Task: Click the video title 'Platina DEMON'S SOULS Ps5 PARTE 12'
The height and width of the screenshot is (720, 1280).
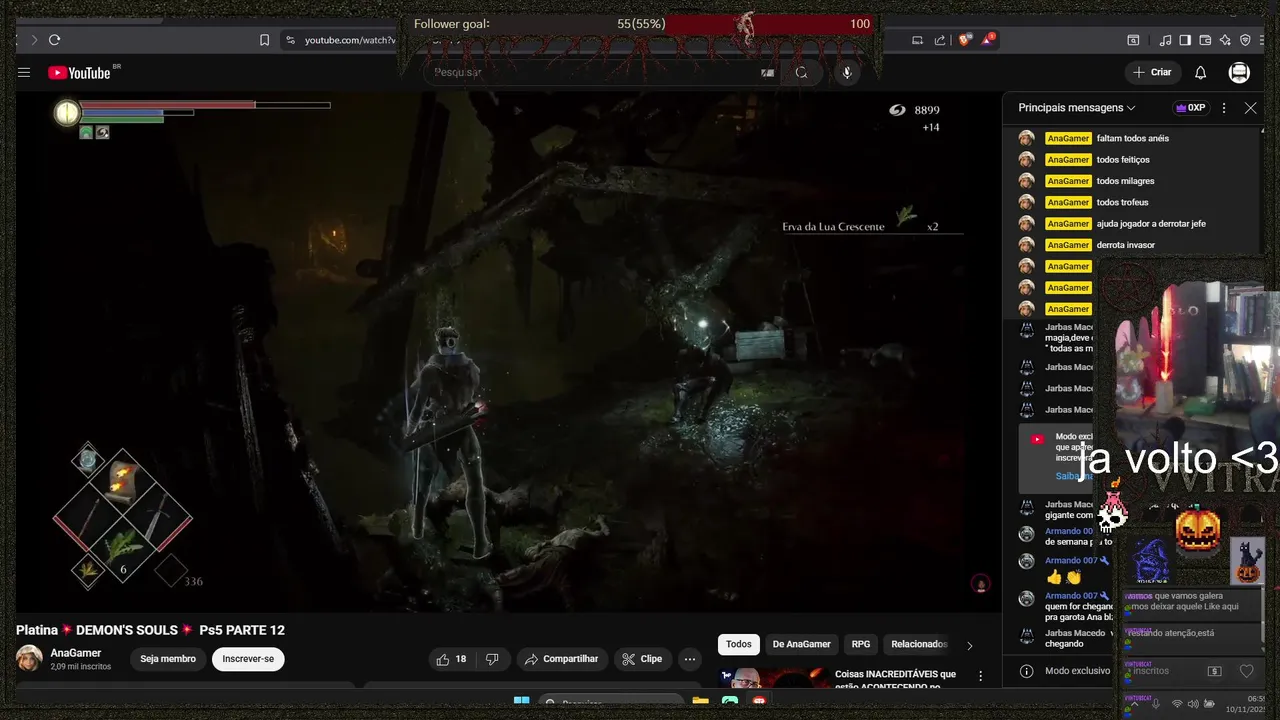Action: (150, 630)
